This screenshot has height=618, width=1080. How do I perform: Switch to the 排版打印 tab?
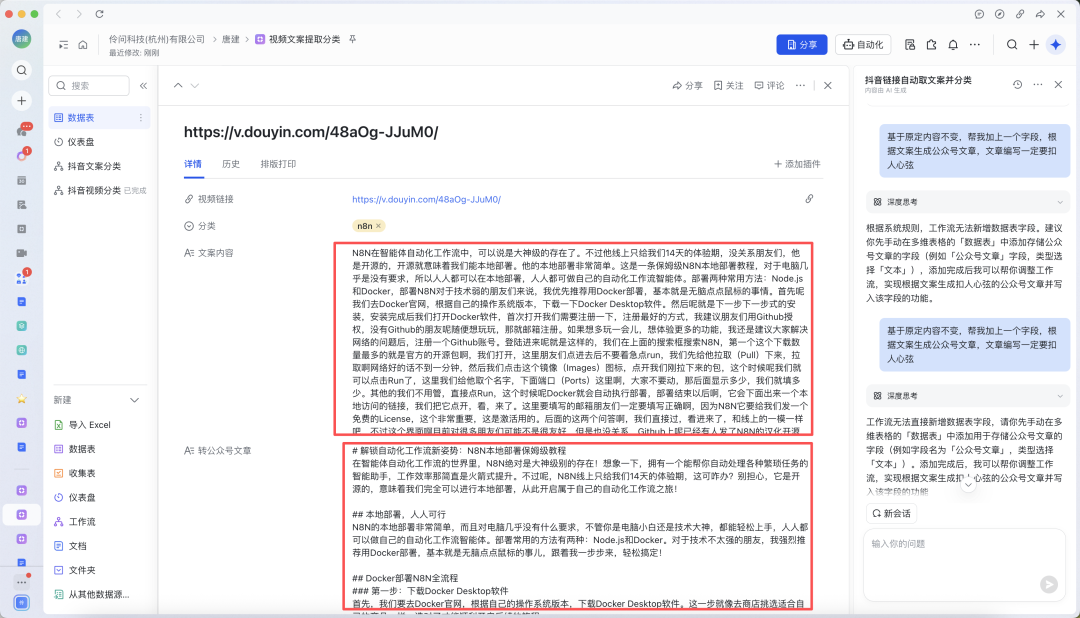[278, 164]
